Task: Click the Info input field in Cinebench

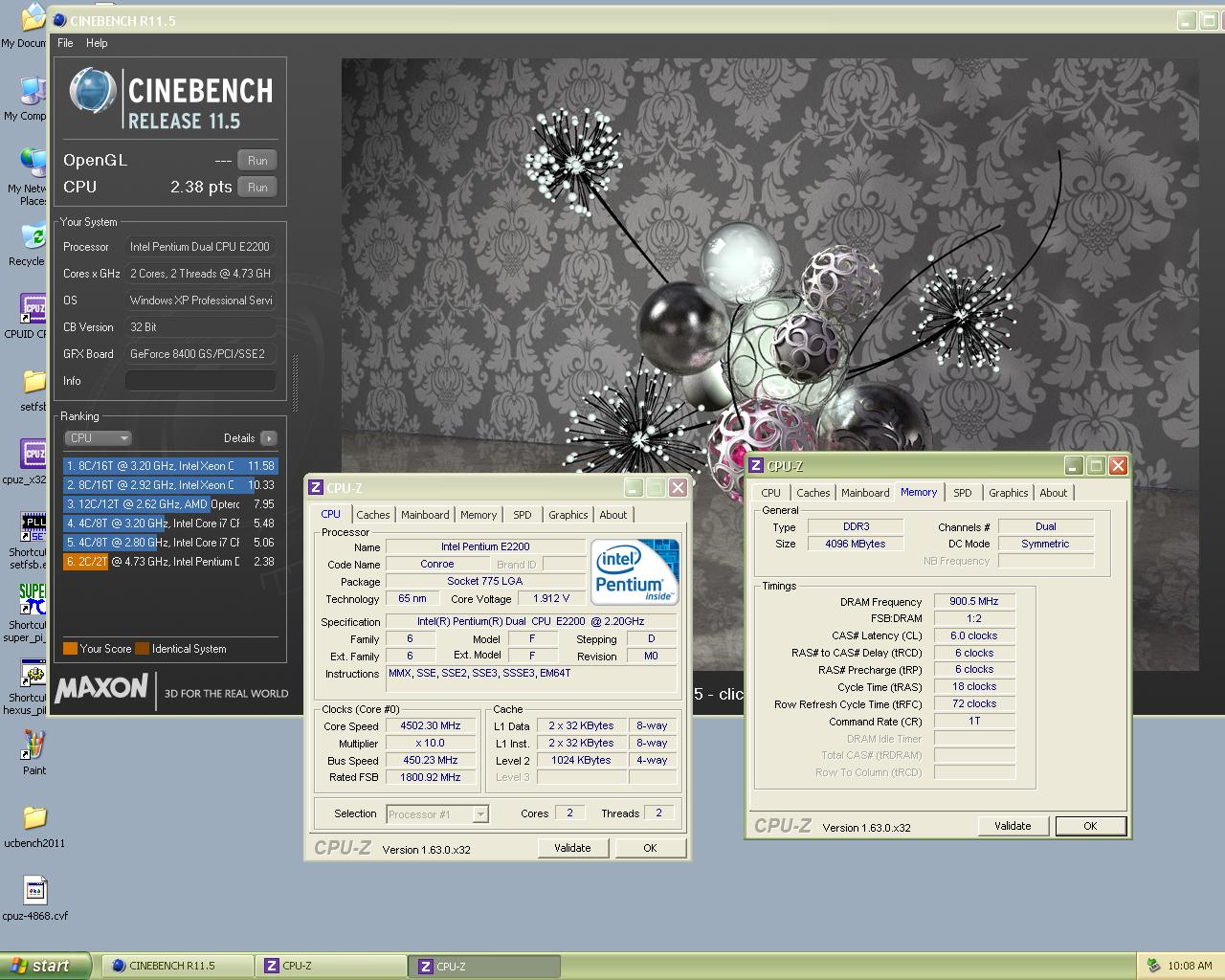Action: pos(201,381)
